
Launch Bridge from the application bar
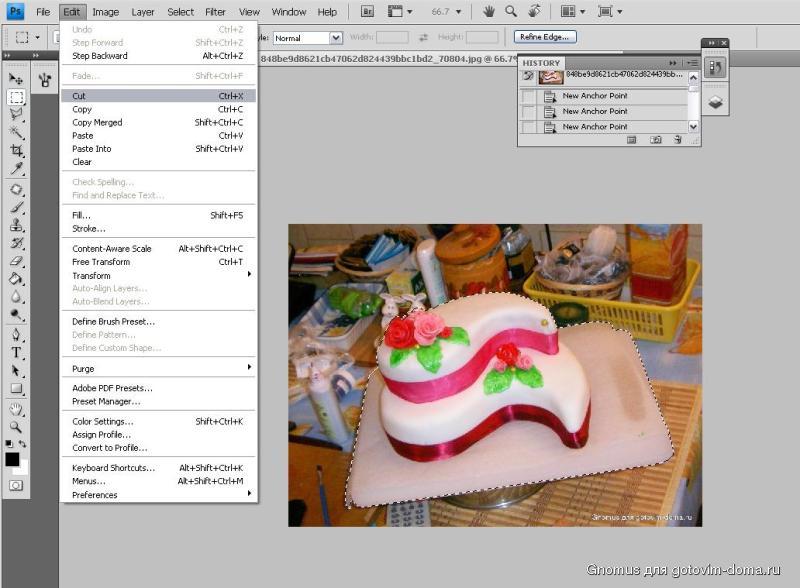[x=367, y=11]
